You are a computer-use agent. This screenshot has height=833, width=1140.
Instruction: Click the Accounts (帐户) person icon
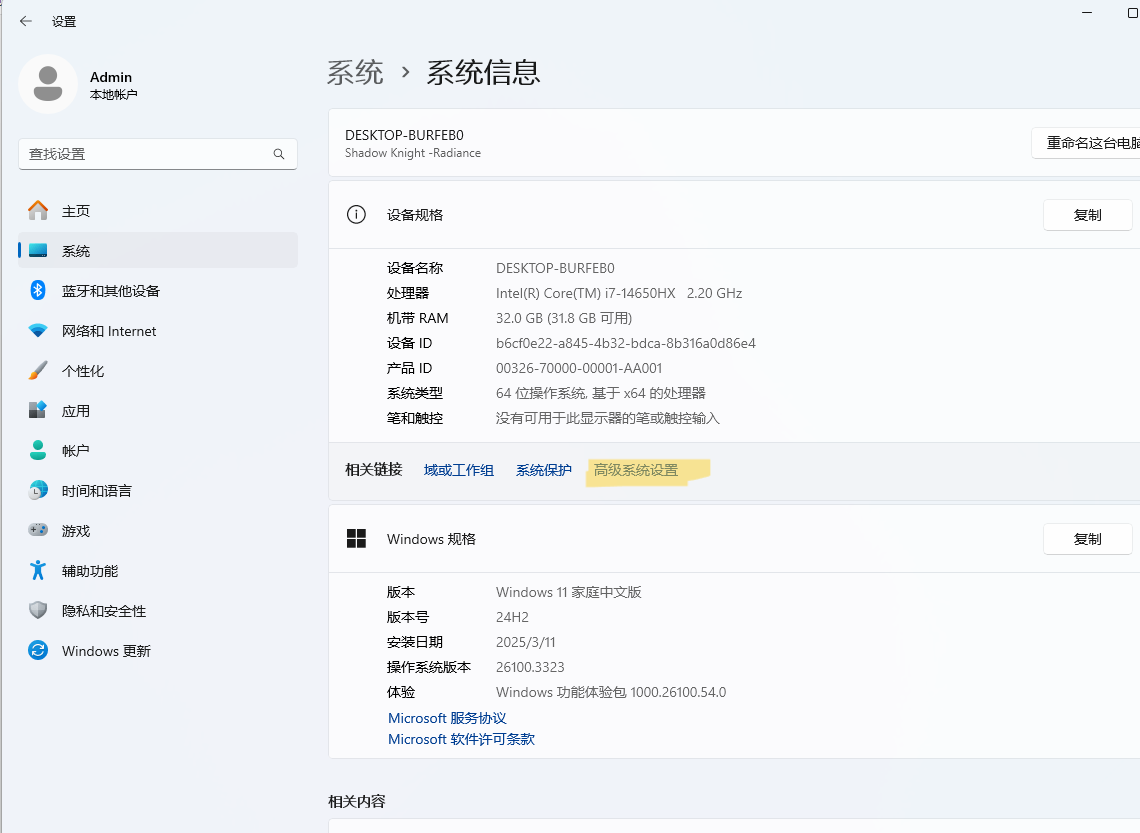coord(38,451)
